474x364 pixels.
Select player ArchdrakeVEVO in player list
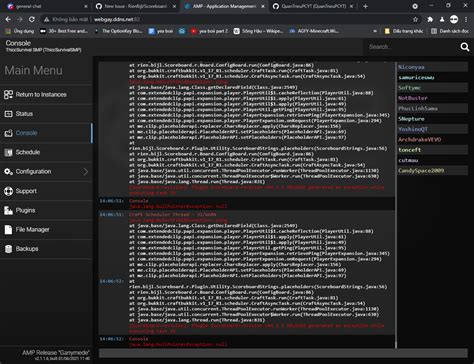[433, 140]
